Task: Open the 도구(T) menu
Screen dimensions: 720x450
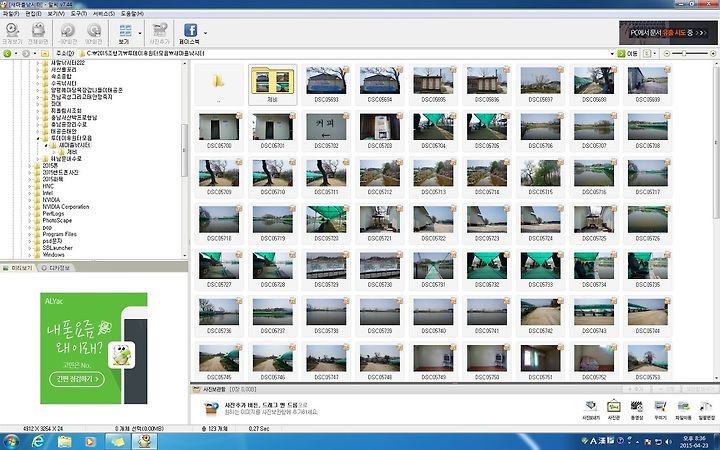Action: (79, 14)
